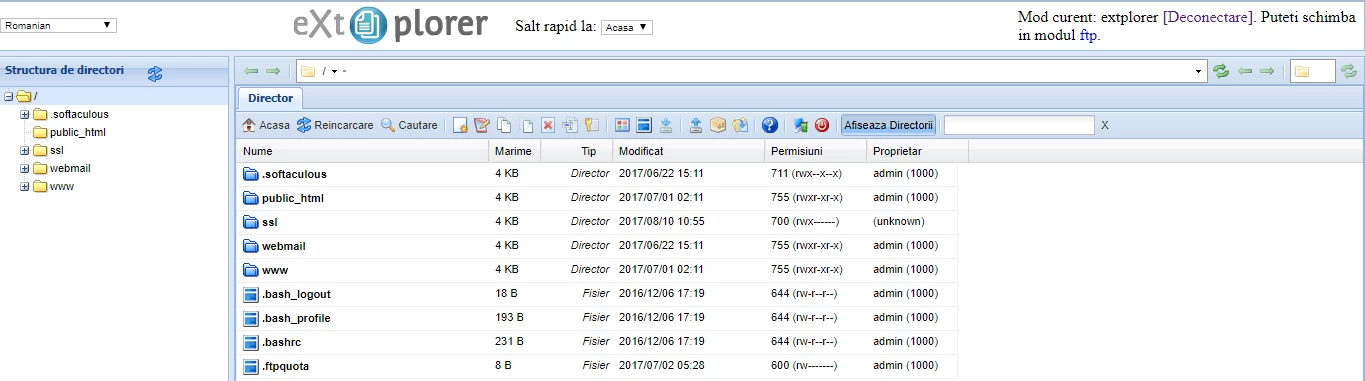Click the eXtplorer logo
1365x381 pixels.
(391, 26)
